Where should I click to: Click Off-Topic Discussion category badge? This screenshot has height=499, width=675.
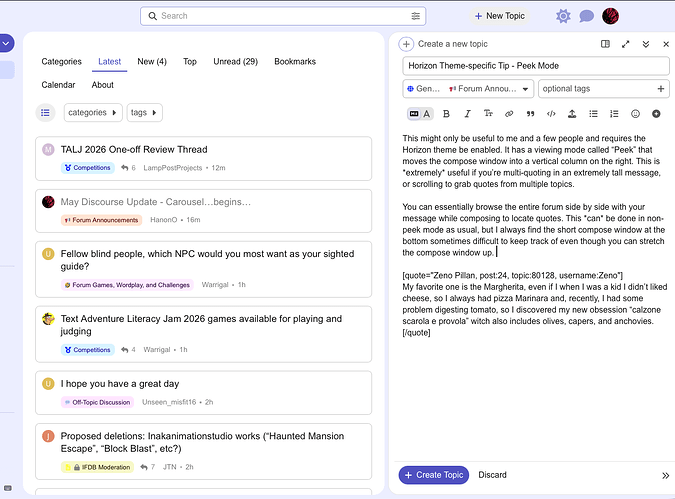coord(97,402)
